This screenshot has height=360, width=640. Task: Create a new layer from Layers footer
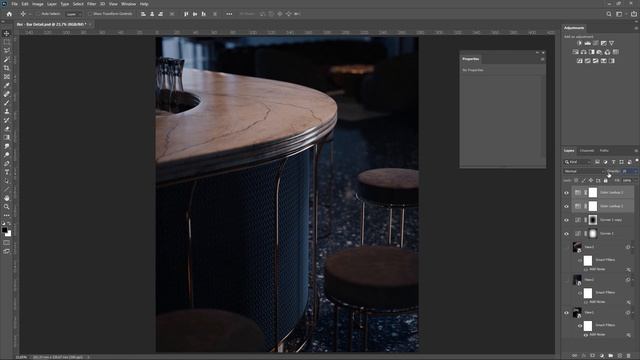click(620, 356)
